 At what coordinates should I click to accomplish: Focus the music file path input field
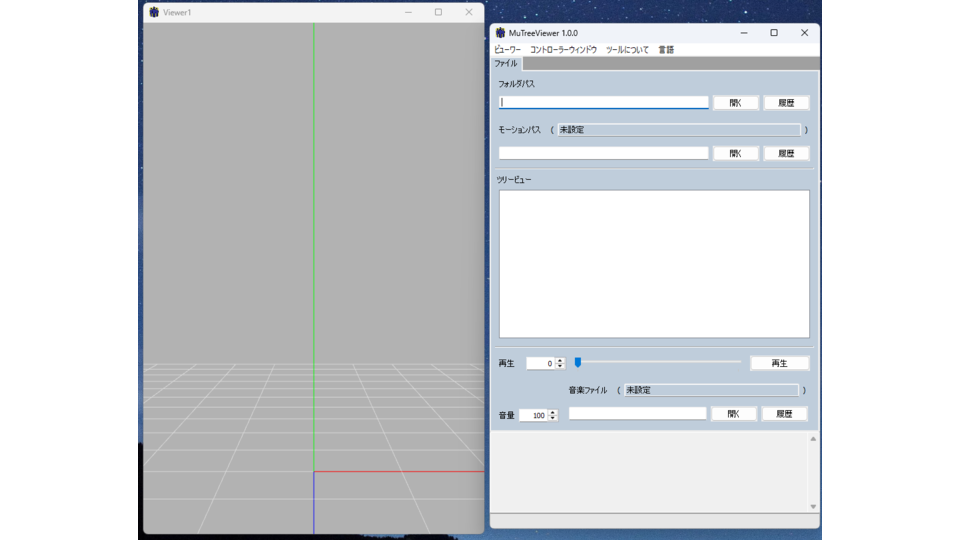pyautogui.click(x=637, y=413)
